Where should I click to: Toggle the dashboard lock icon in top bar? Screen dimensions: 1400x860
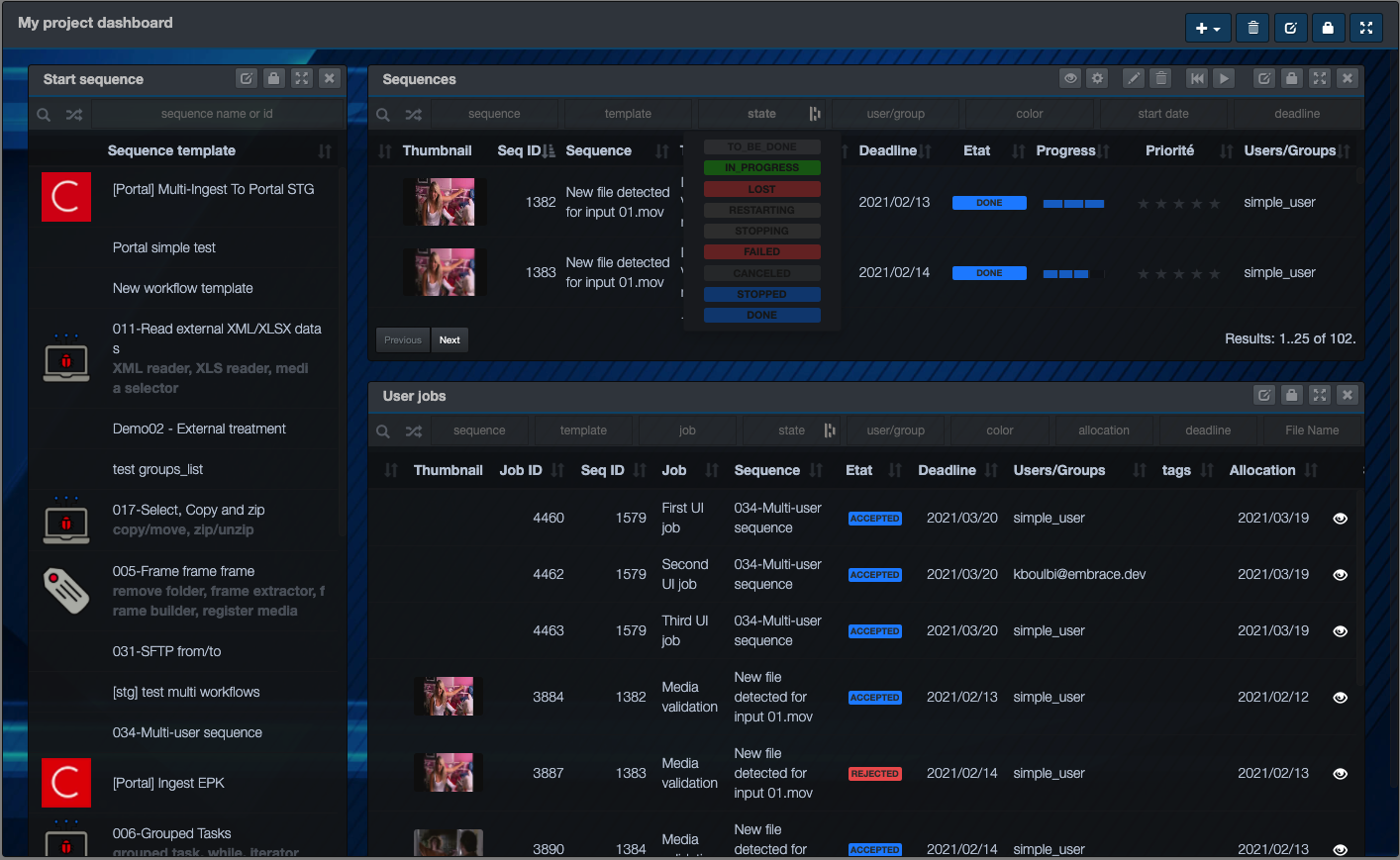(x=1329, y=28)
